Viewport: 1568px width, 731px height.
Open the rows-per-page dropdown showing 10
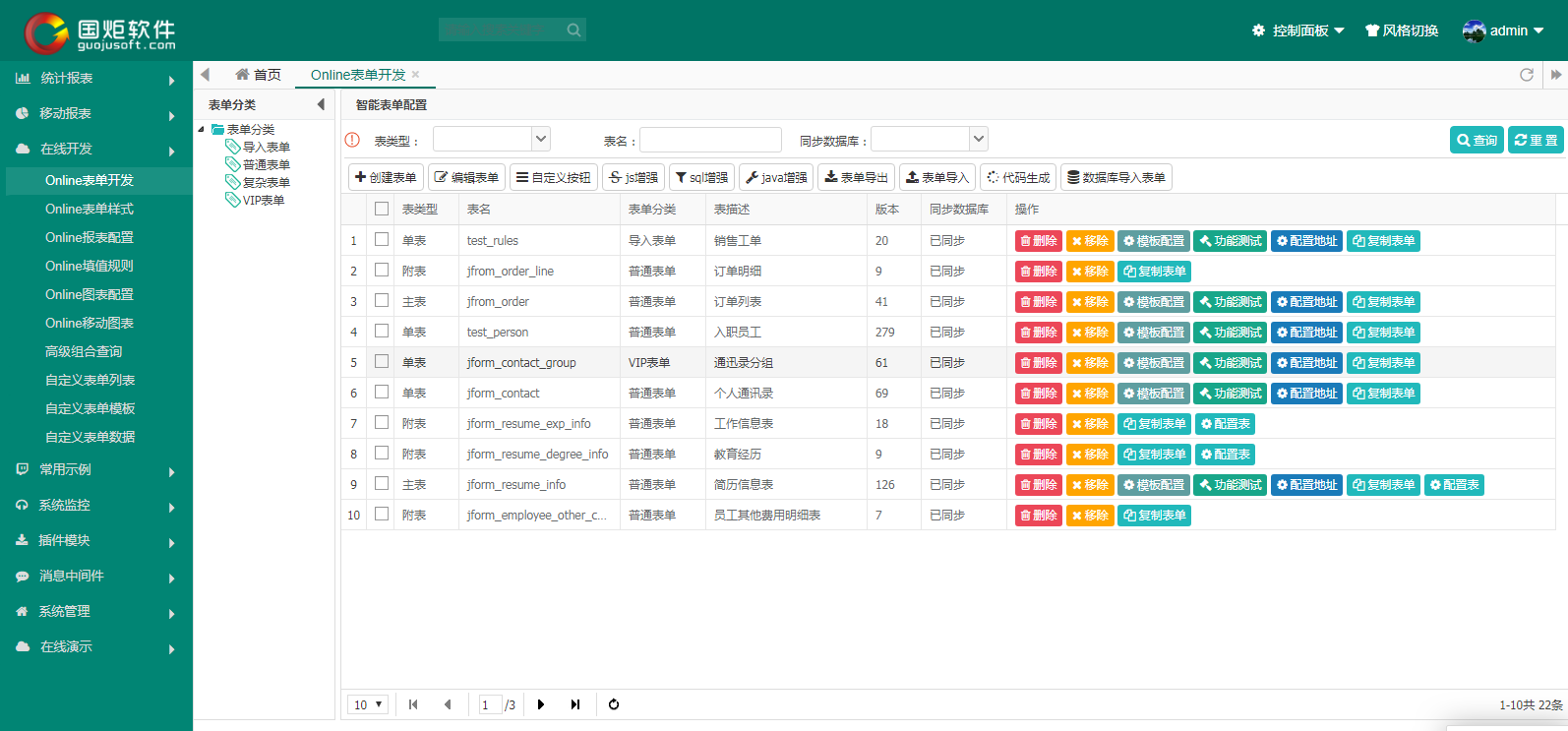click(369, 704)
